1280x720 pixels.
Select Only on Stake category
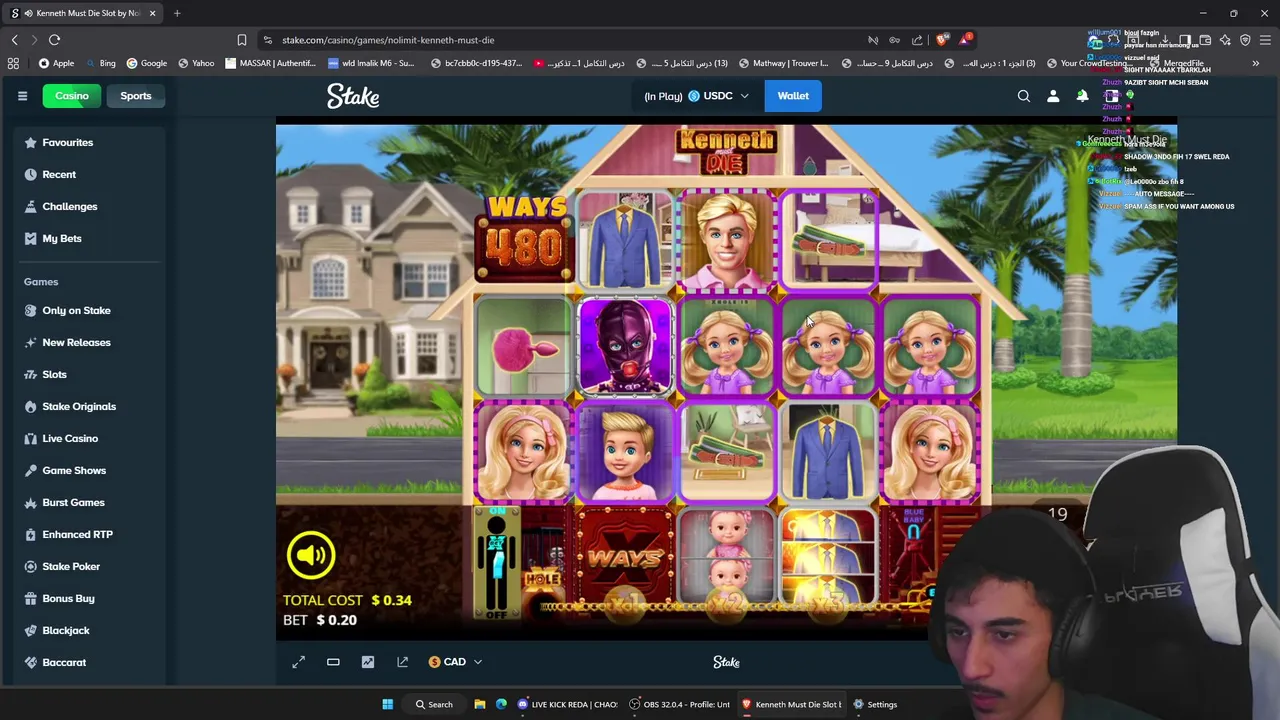88,310
